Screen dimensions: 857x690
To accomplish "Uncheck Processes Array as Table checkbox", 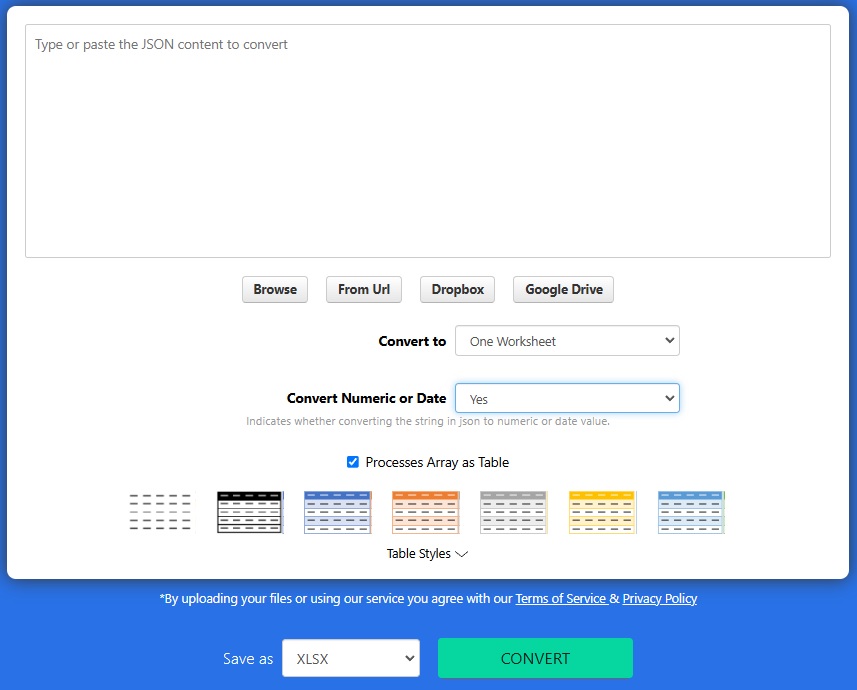I will coord(353,462).
